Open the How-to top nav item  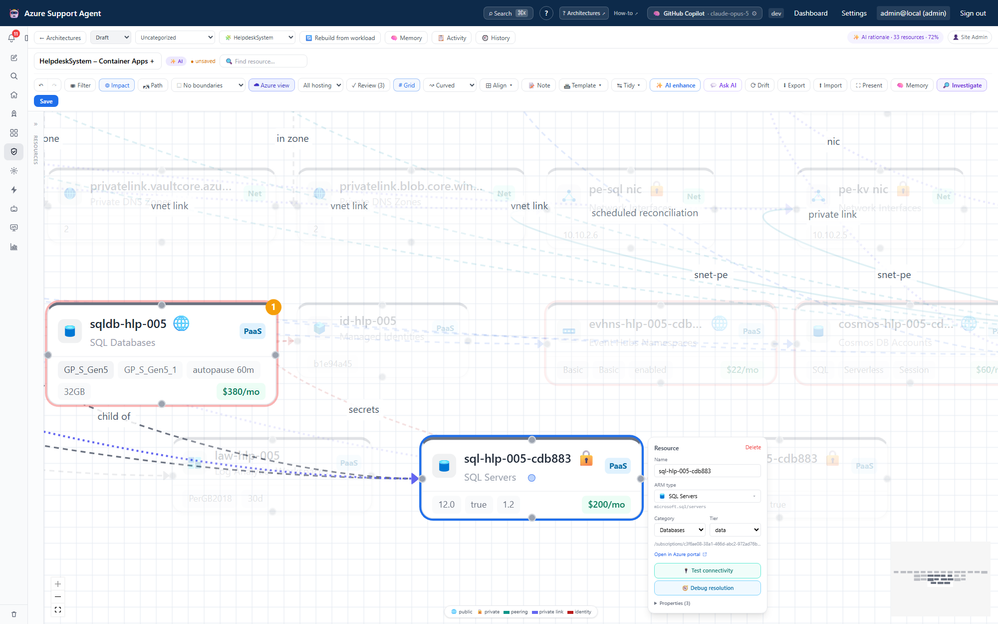625,13
